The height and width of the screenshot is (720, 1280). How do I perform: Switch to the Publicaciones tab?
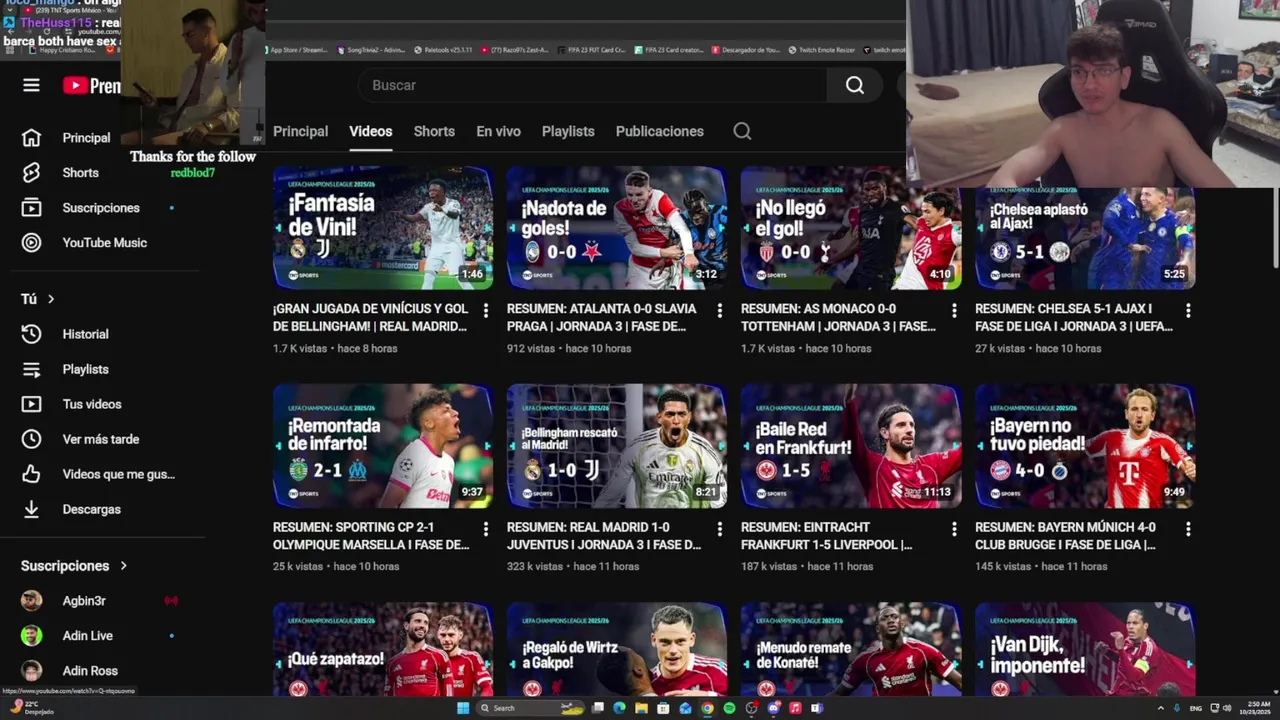660,131
